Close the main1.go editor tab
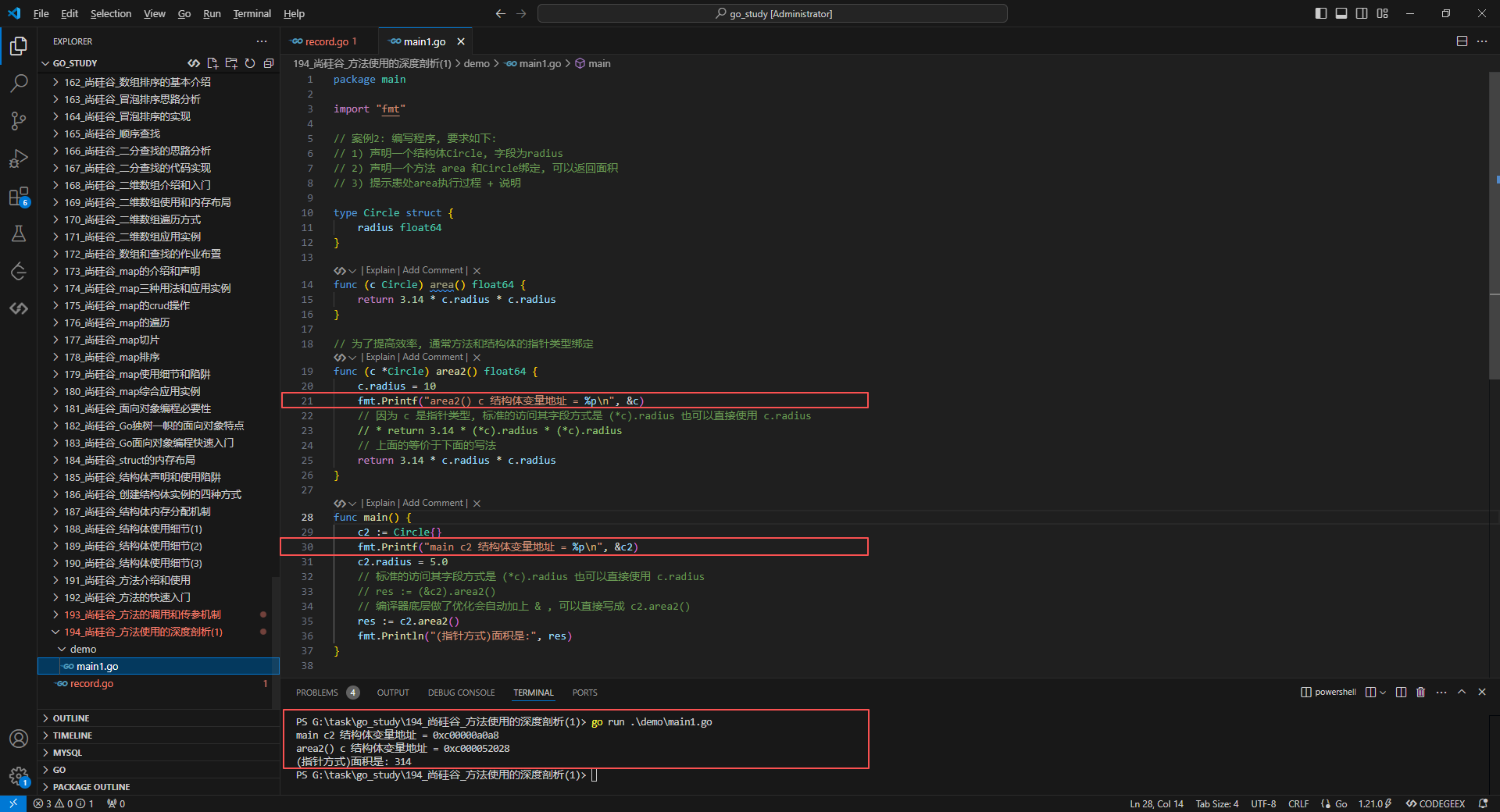 pyautogui.click(x=461, y=41)
